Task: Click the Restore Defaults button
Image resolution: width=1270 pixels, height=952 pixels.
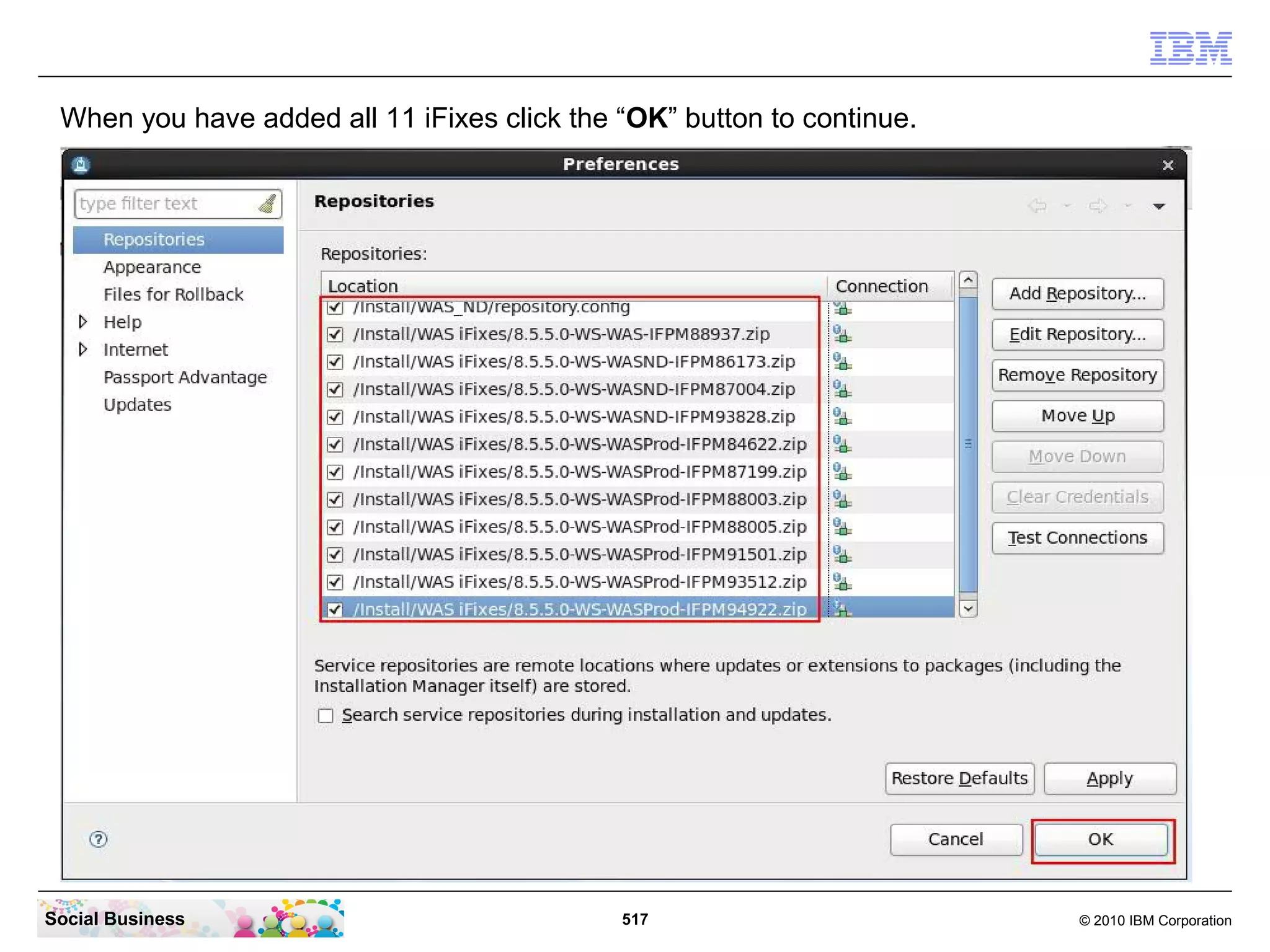Action: coord(960,778)
